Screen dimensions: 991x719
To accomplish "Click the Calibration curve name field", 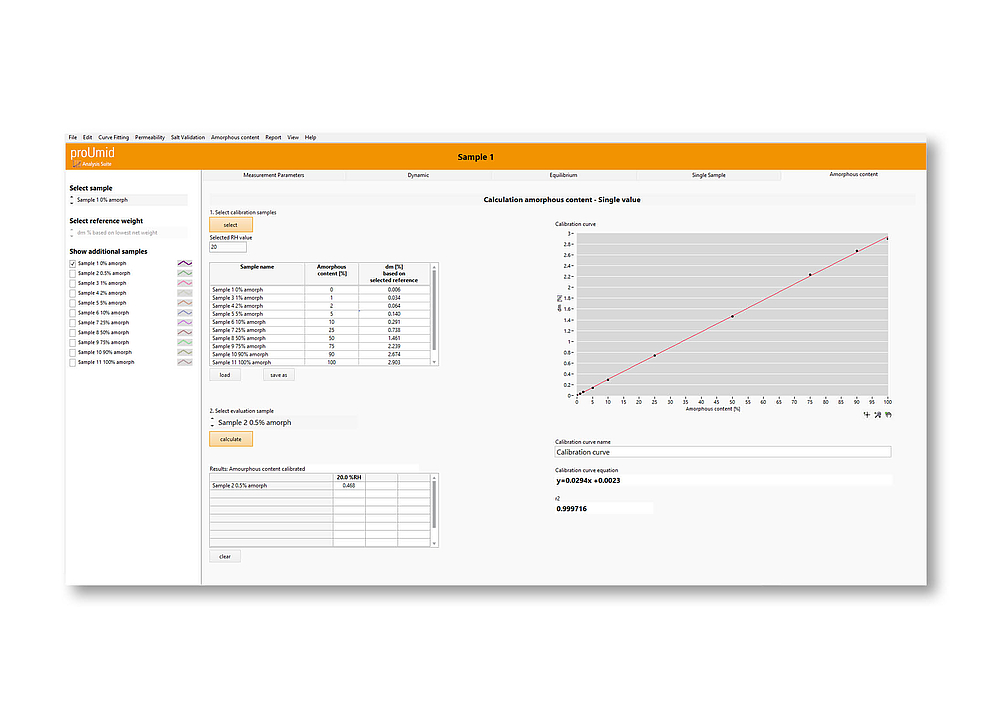I will (x=720, y=451).
